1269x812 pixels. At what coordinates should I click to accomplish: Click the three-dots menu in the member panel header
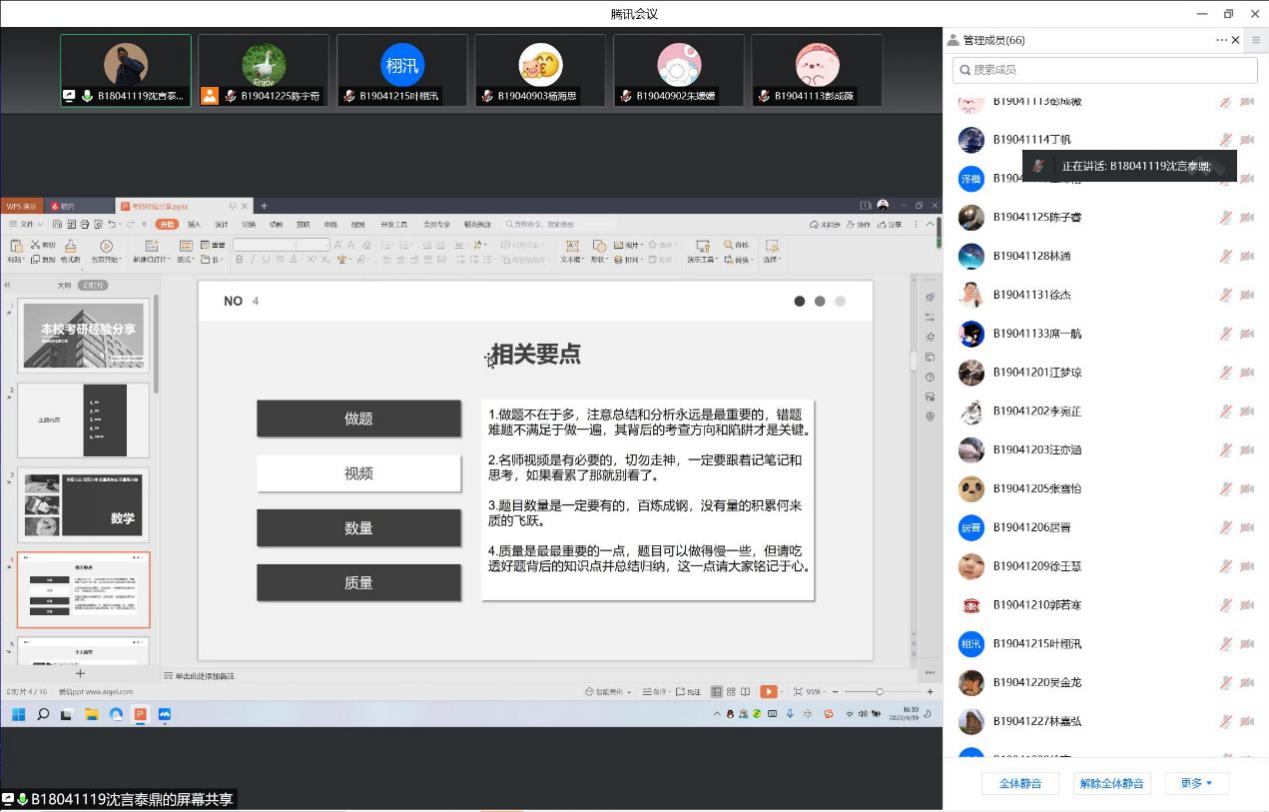tap(1221, 40)
